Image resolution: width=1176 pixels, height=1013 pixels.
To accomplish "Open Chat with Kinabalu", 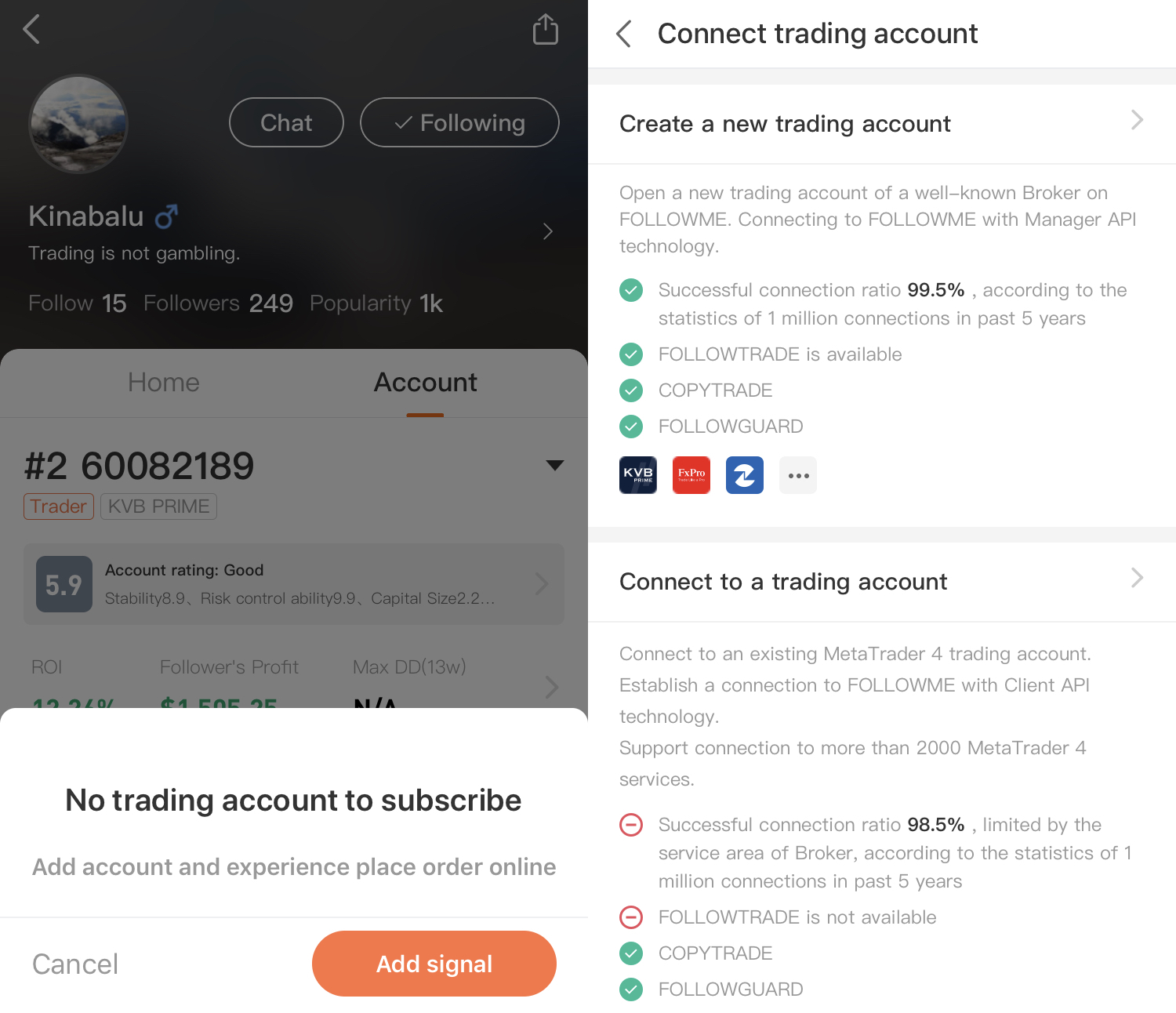I will (x=286, y=122).
